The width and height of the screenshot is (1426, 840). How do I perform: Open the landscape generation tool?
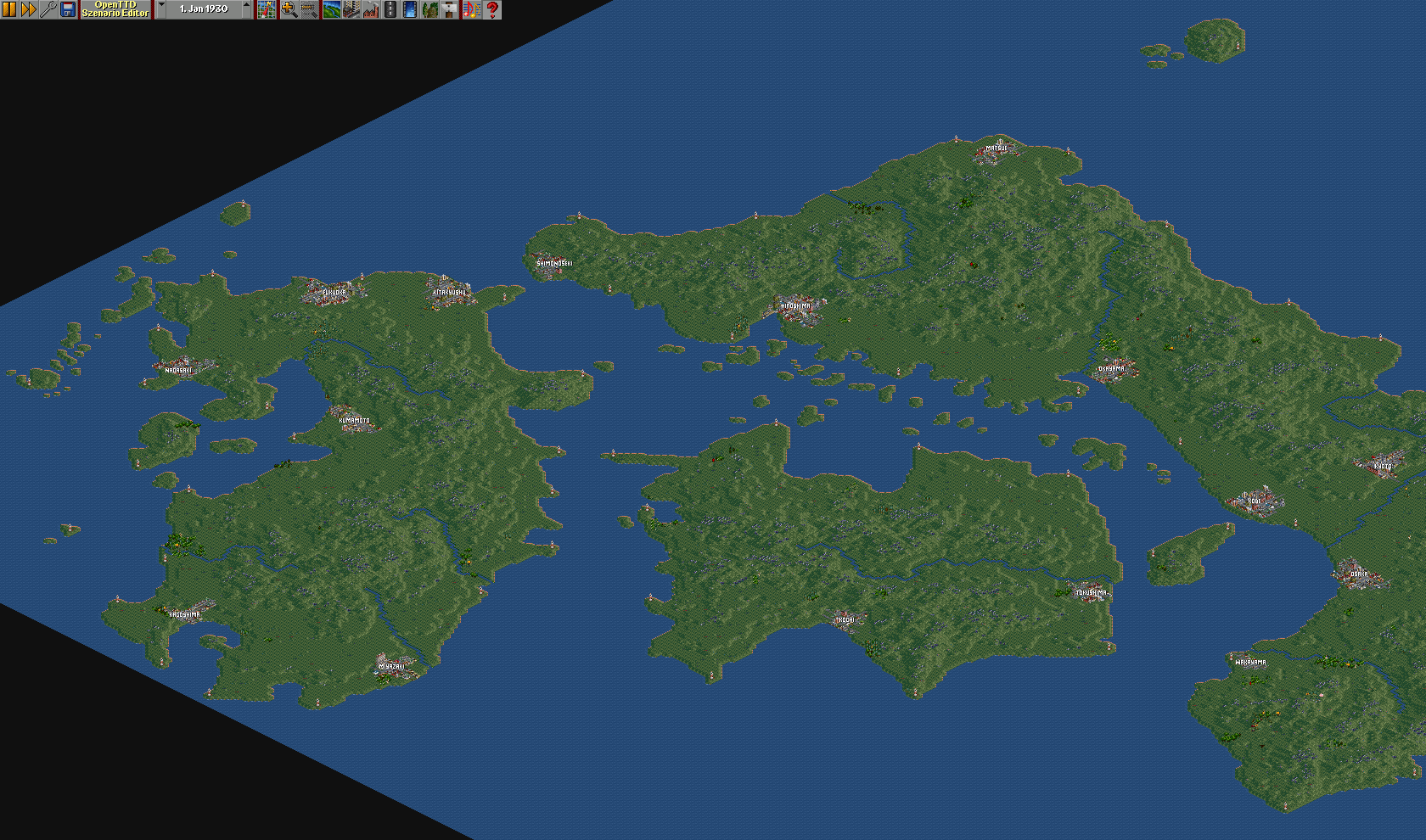[331, 9]
